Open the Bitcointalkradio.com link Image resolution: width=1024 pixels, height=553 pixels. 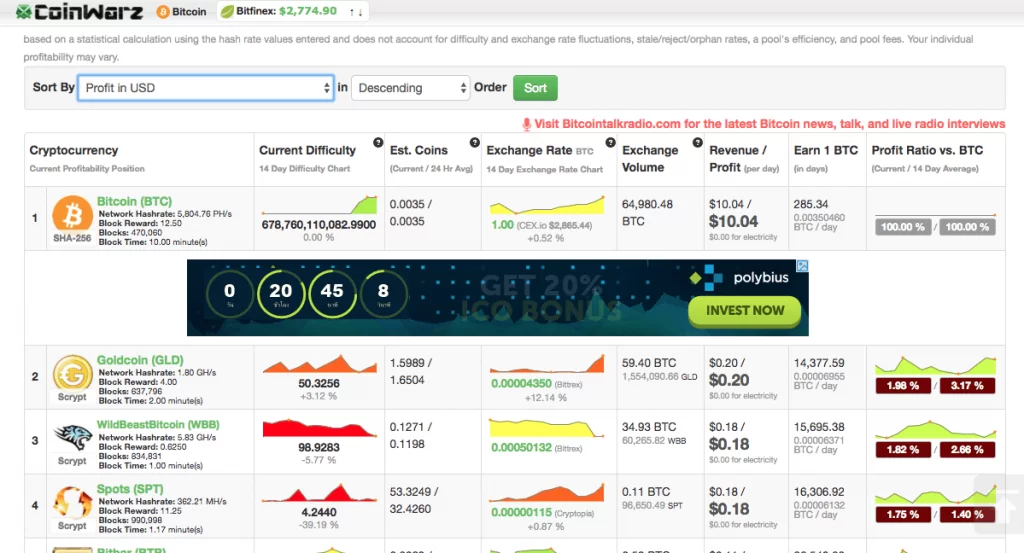770,124
